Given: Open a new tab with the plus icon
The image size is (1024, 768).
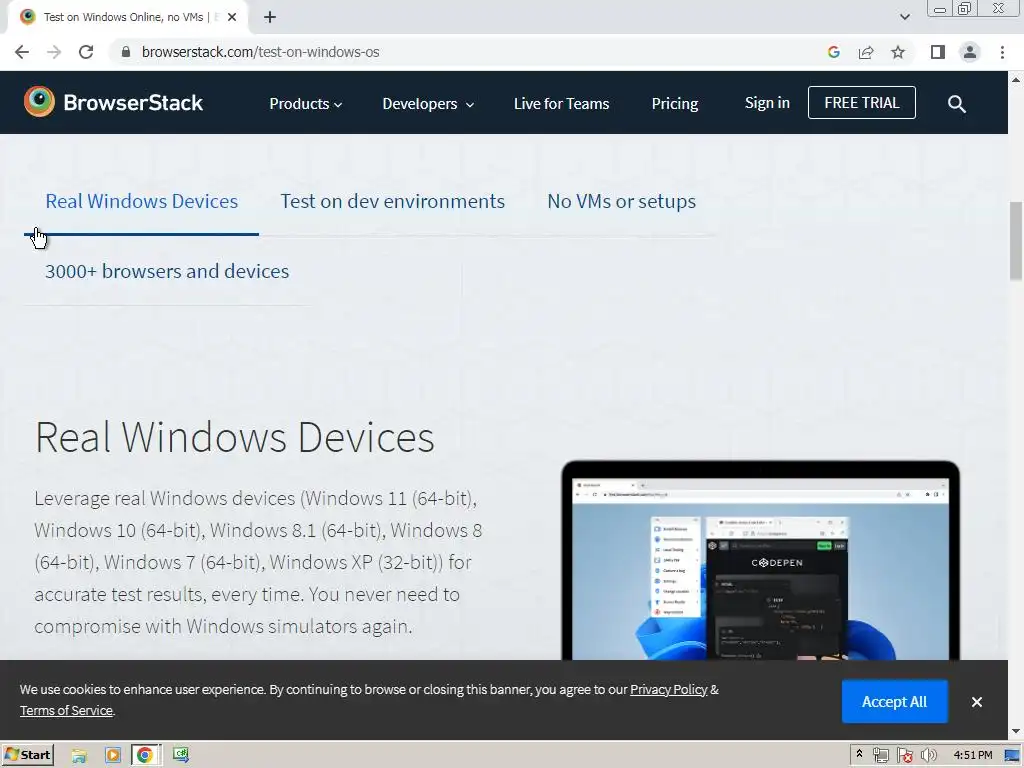Looking at the screenshot, I should [x=270, y=18].
